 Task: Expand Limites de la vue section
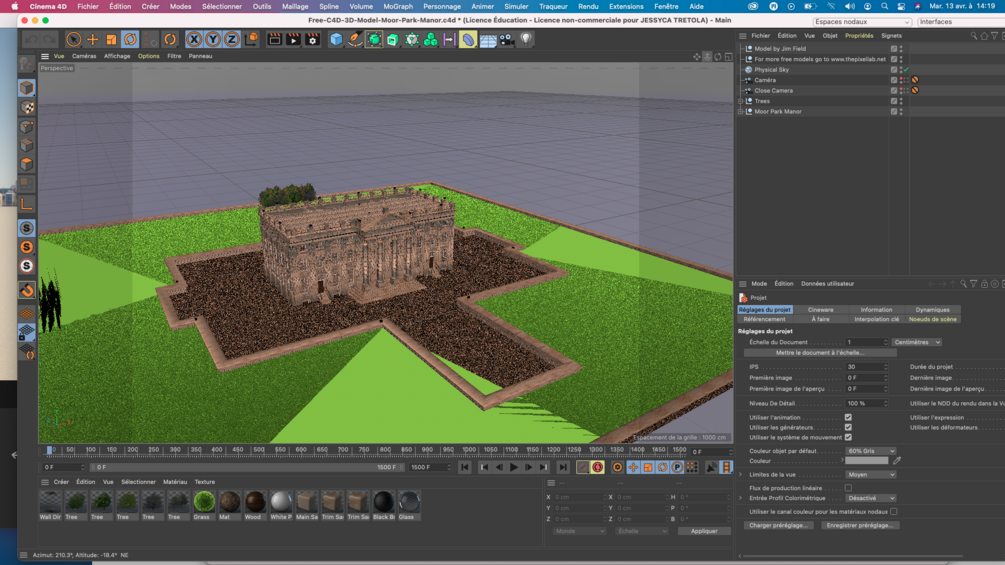click(x=741, y=475)
